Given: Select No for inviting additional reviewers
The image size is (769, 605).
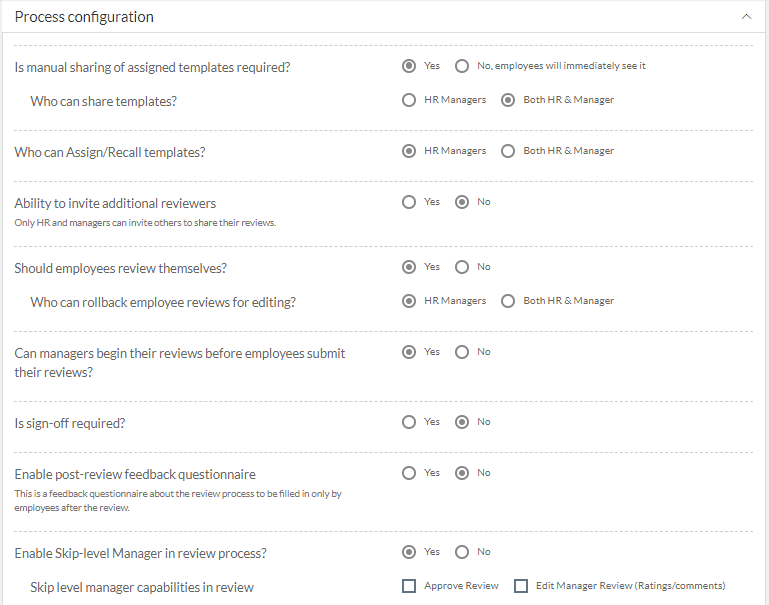Looking at the screenshot, I should (461, 202).
